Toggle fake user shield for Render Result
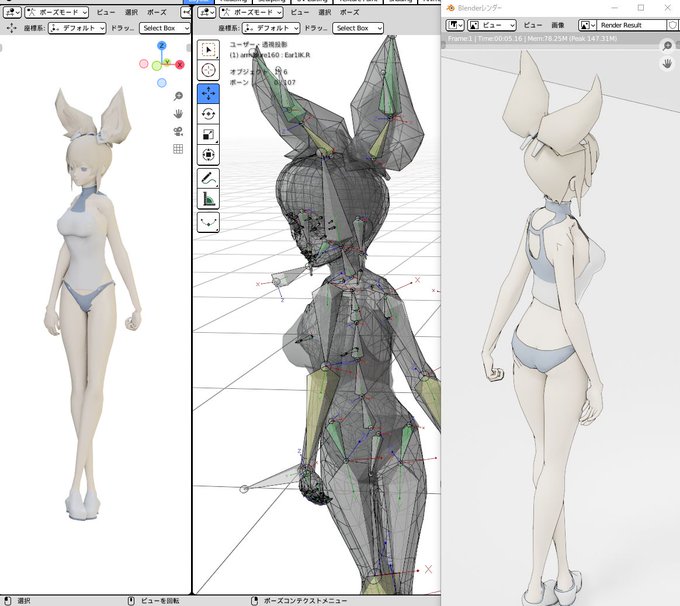Screen dimensions: 680x606 tap(673, 25)
